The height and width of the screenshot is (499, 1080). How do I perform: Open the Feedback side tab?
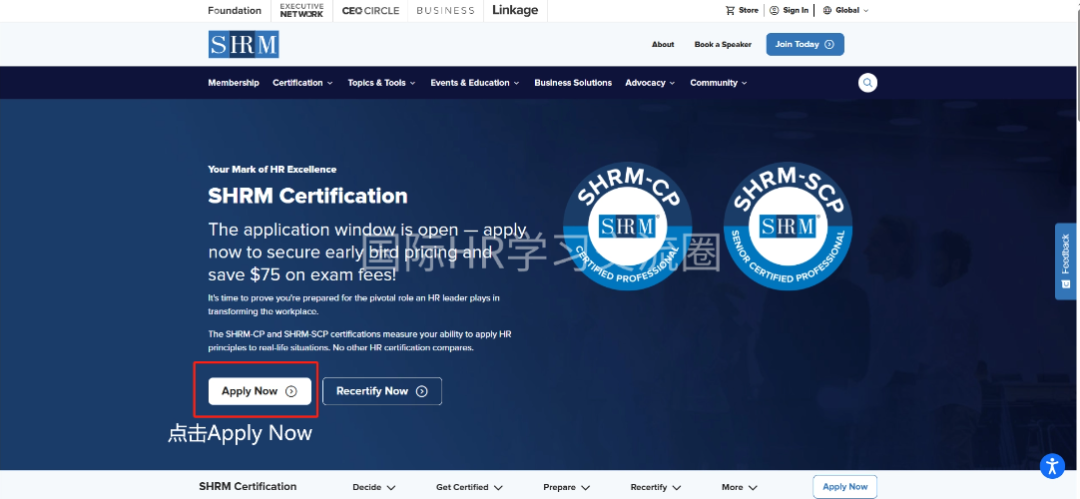tap(1066, 261)
